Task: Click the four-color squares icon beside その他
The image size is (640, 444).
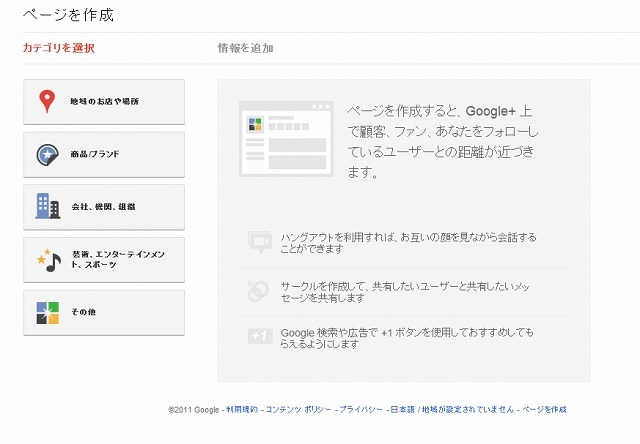Action: click(x=48, y=313)
